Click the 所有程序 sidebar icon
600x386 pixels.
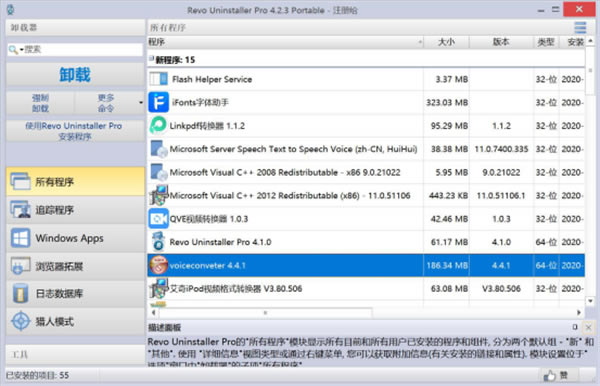[x=20, y=181]
